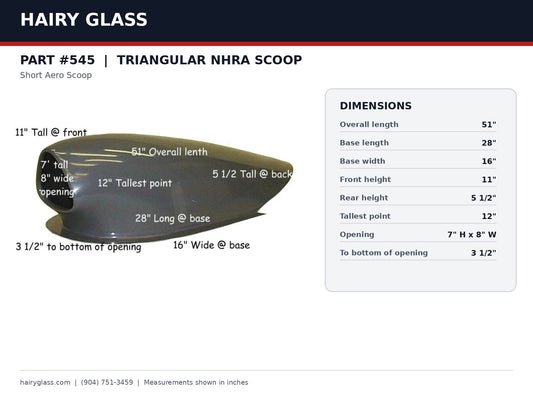Click the 16" Wide @ base annotation
The image size is (533, 400).
[211, 245]
